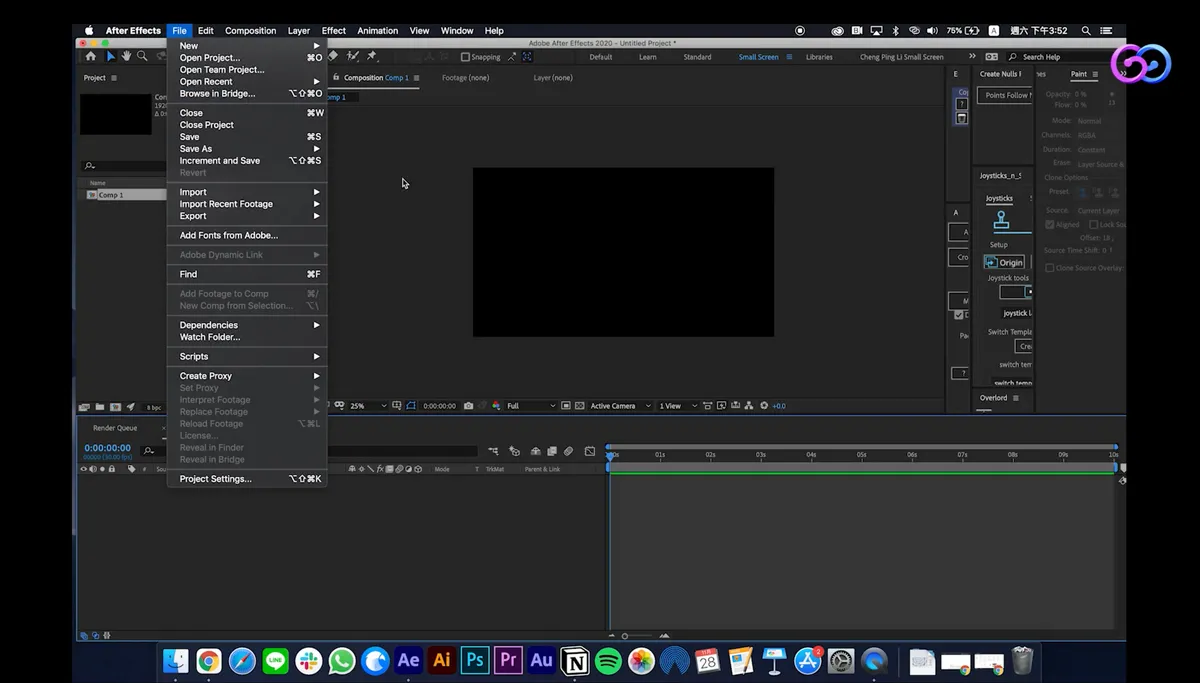Take a snapshot of the composition view
The width and height of the screenshot is (1200, 683).
pyautogui.click(x=468, y=406)
